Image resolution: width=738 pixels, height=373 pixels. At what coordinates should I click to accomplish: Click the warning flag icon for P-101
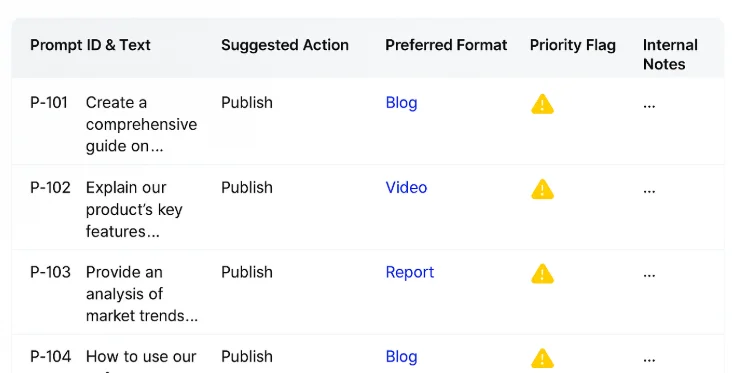[x=542, y=104]
